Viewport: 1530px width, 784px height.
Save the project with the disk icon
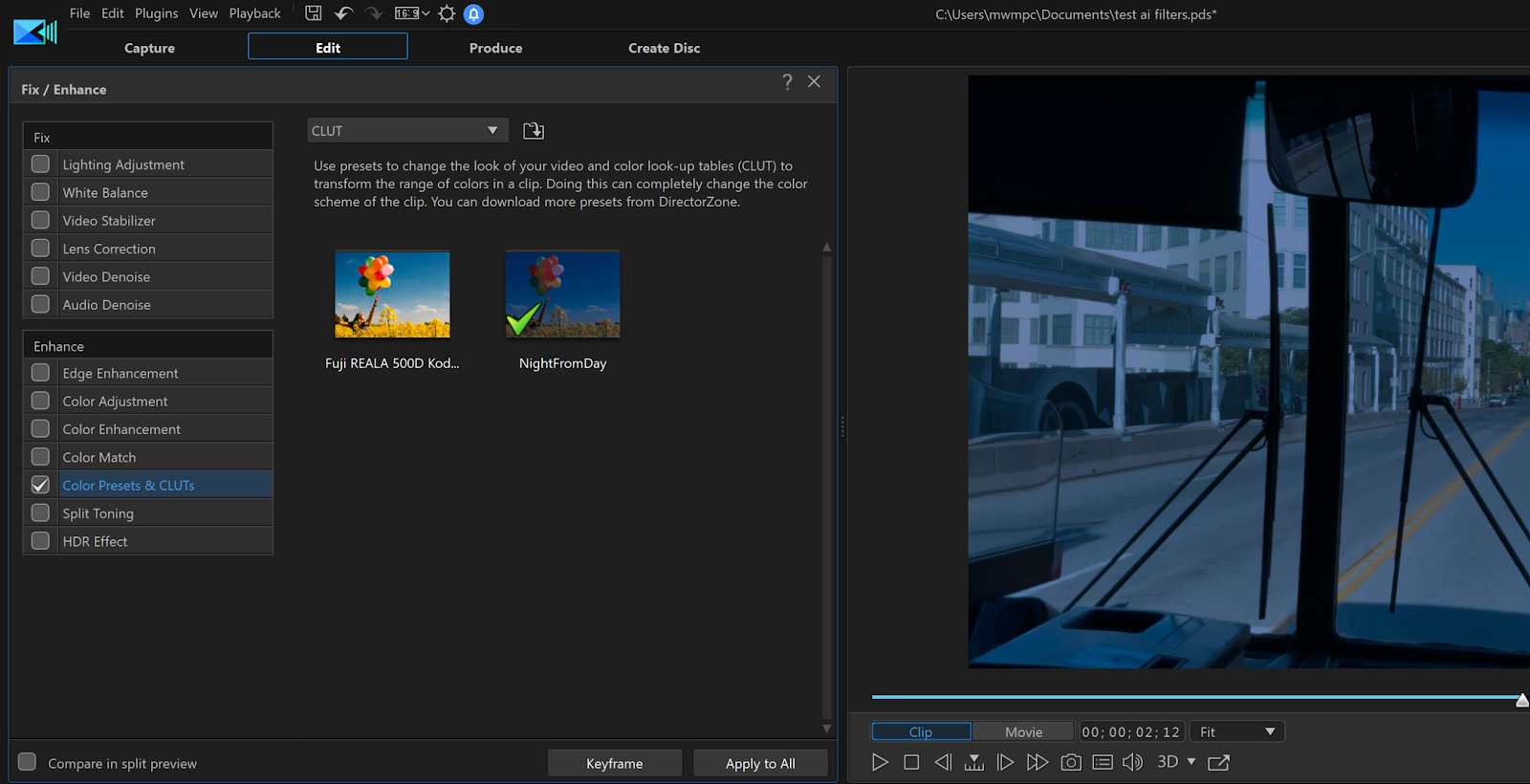pos(314,13)
